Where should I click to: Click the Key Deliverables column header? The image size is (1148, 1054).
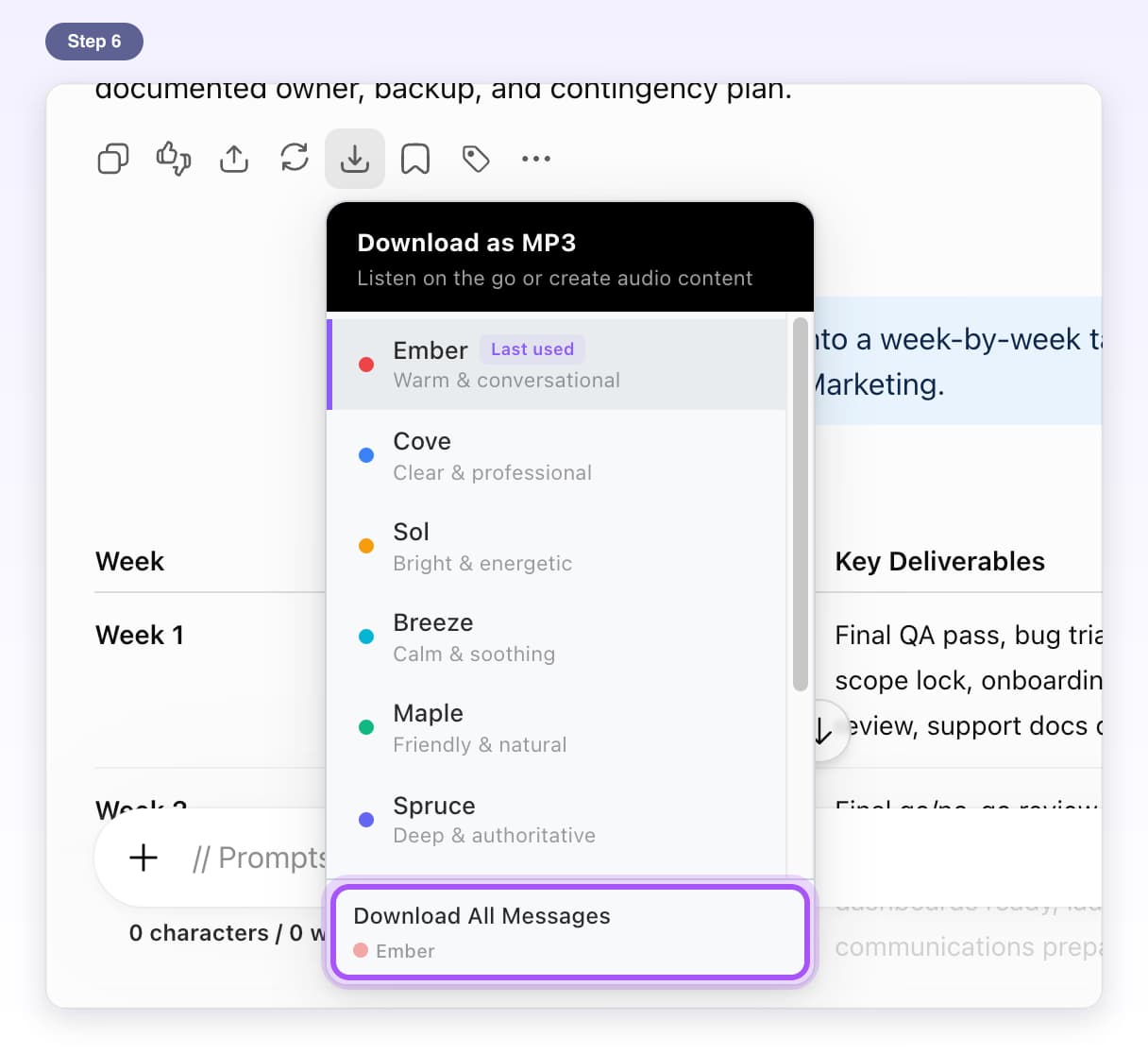[x=939, y=561]
